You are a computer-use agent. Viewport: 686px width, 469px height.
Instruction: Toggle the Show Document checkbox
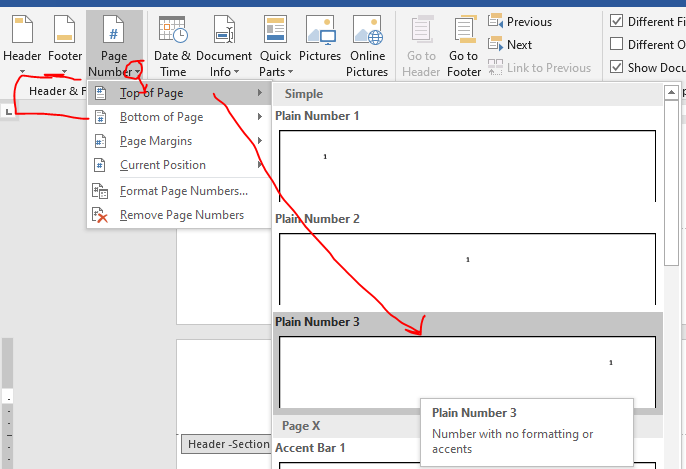click(x=617, y=67)
